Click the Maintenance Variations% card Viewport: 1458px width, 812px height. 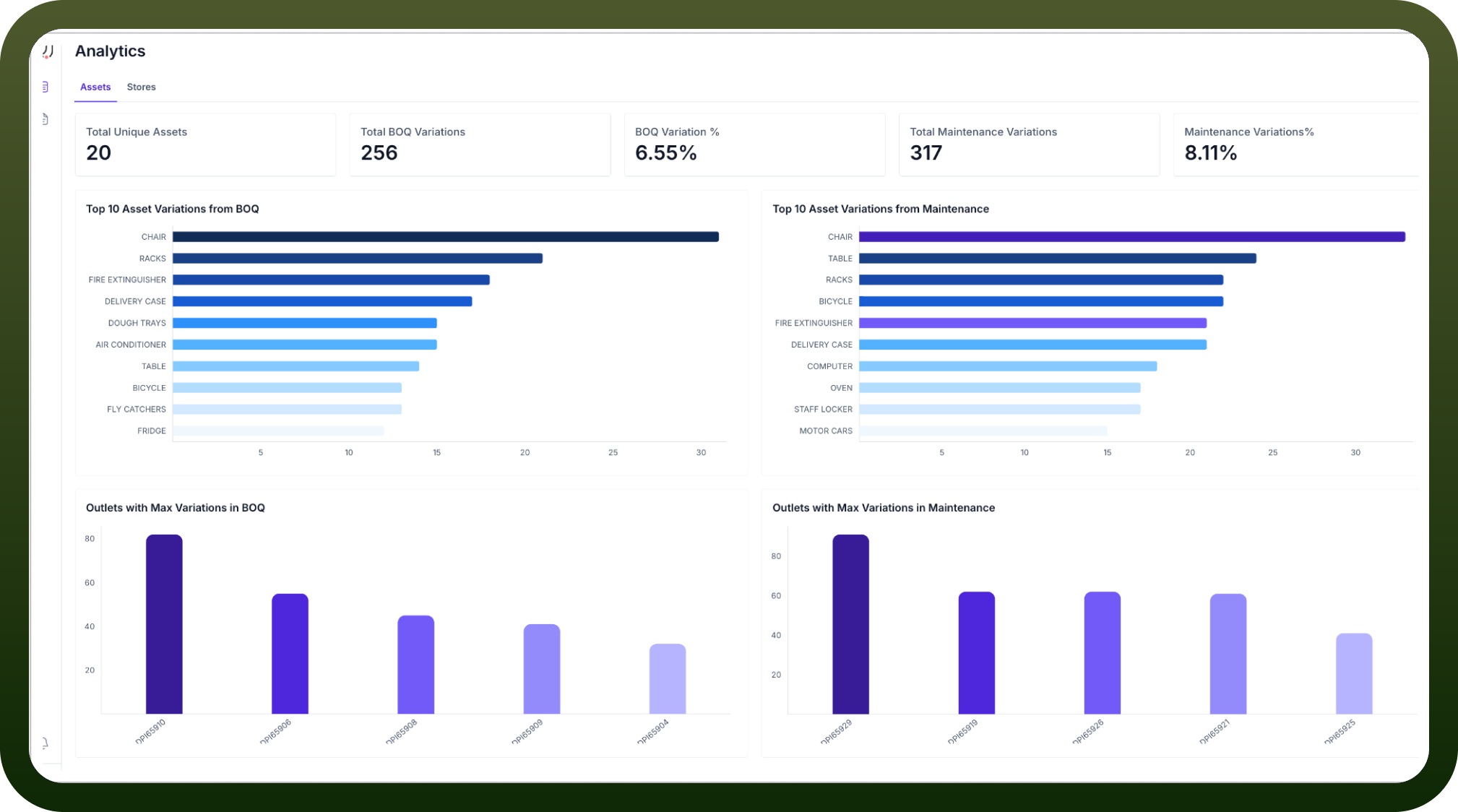[x=1297, y=144]
